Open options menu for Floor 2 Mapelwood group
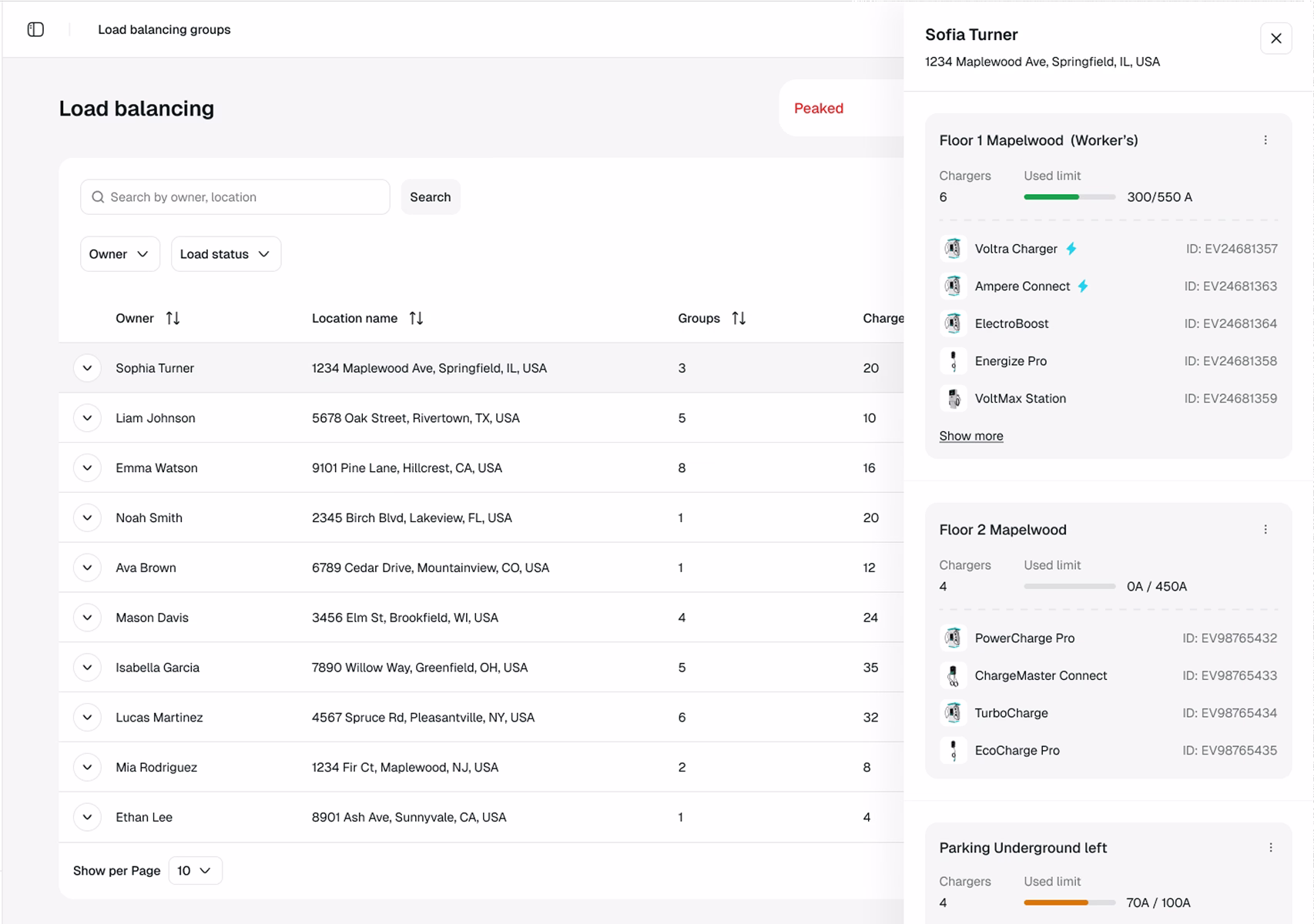1314x924 pixels. coord(1265,530)
